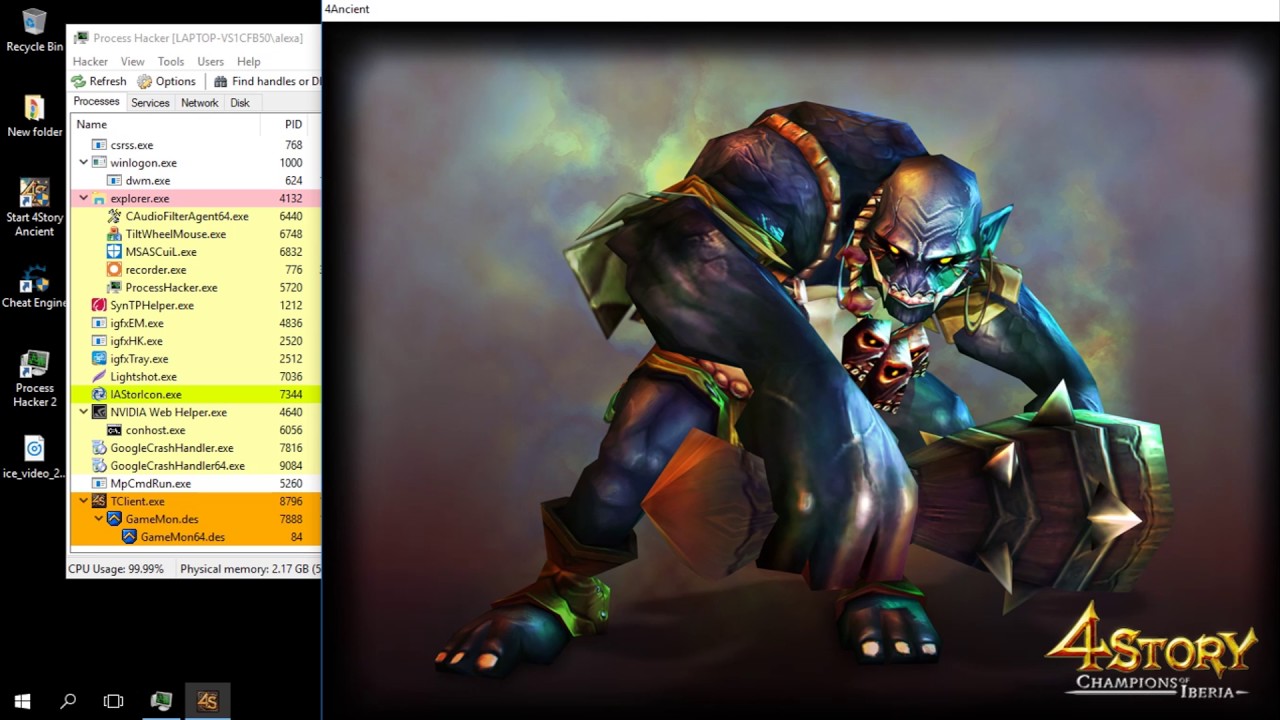Select the dwm.exe process row

coord(196,180)
